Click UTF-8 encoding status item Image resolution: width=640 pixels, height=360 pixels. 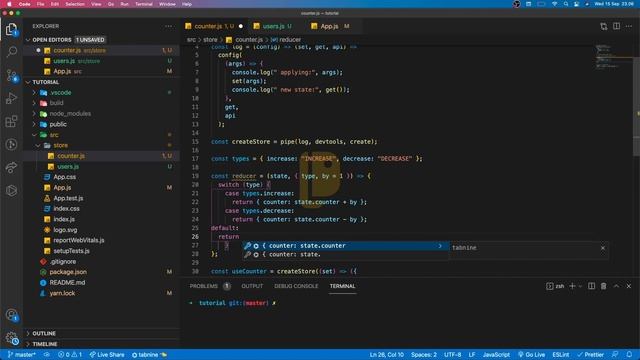(x=452, y=355)
